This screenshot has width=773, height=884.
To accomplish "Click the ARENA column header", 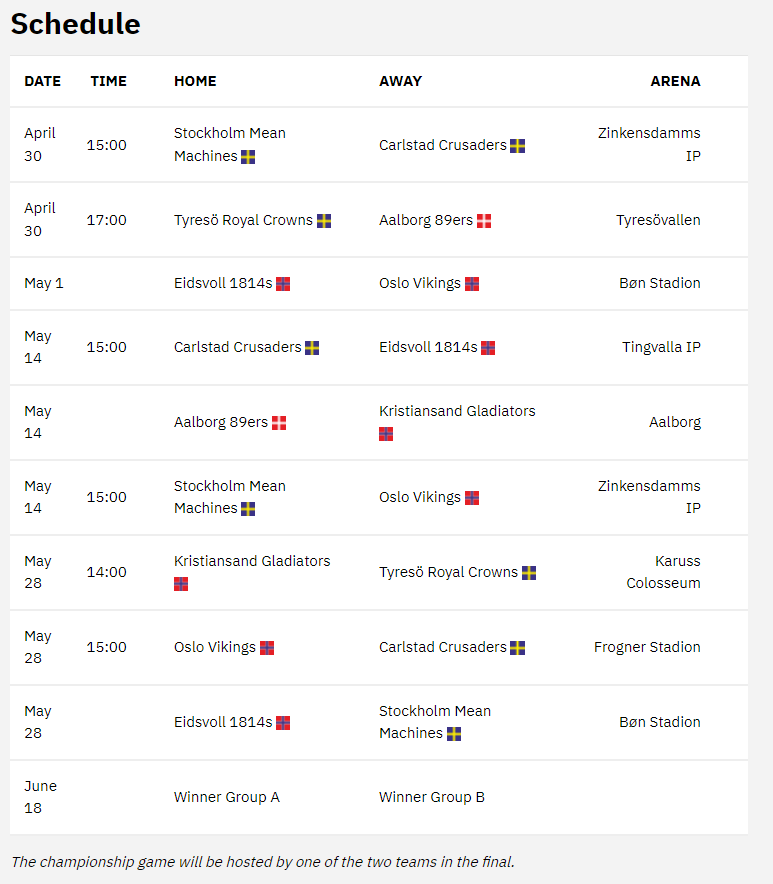I will pyautogui.click(x=675, y=81).
